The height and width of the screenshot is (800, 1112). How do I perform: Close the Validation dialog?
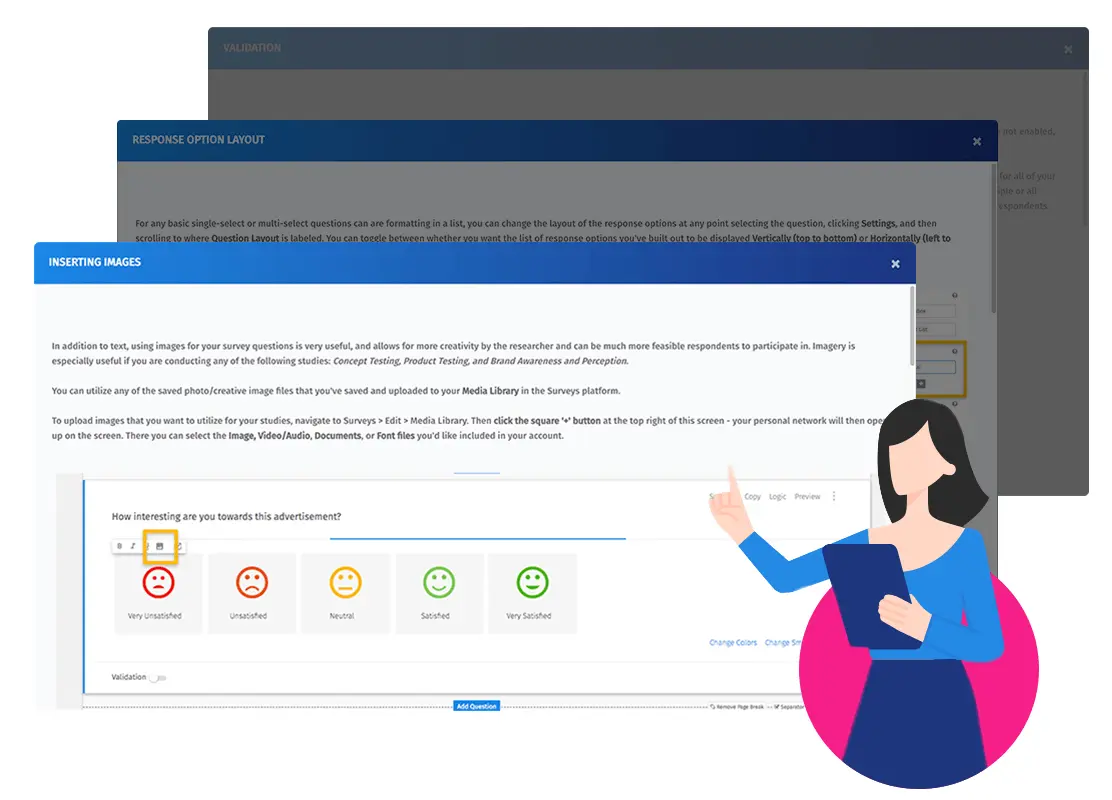coord(1068,50)
